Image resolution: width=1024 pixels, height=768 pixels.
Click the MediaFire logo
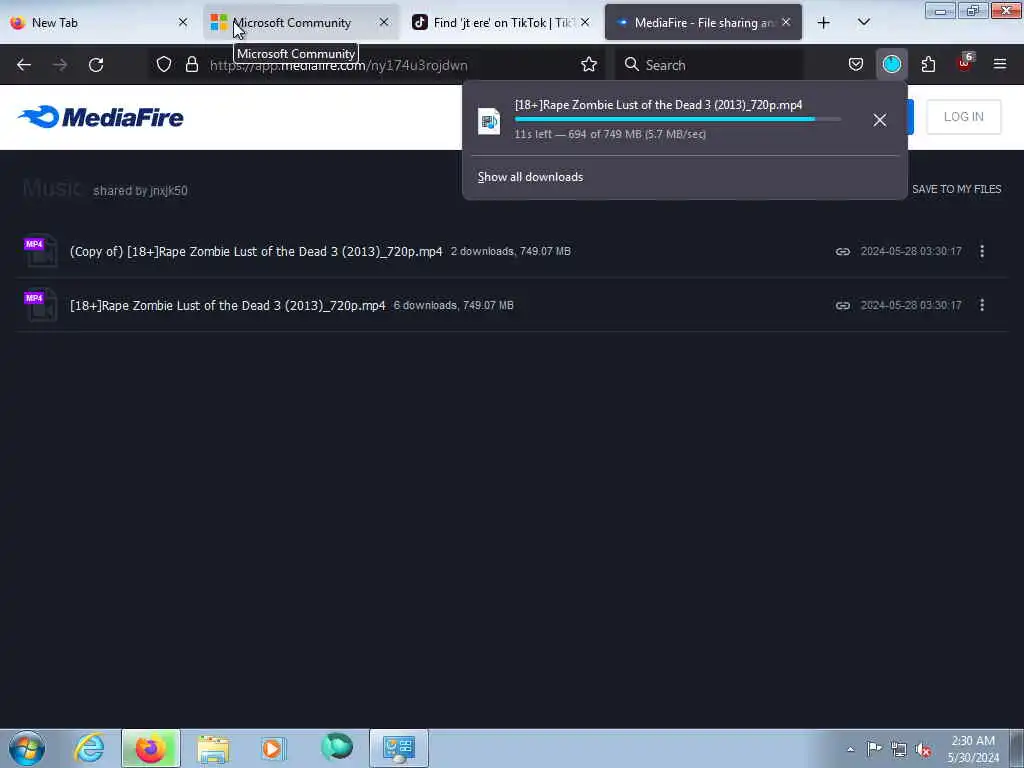pos(101,117)
